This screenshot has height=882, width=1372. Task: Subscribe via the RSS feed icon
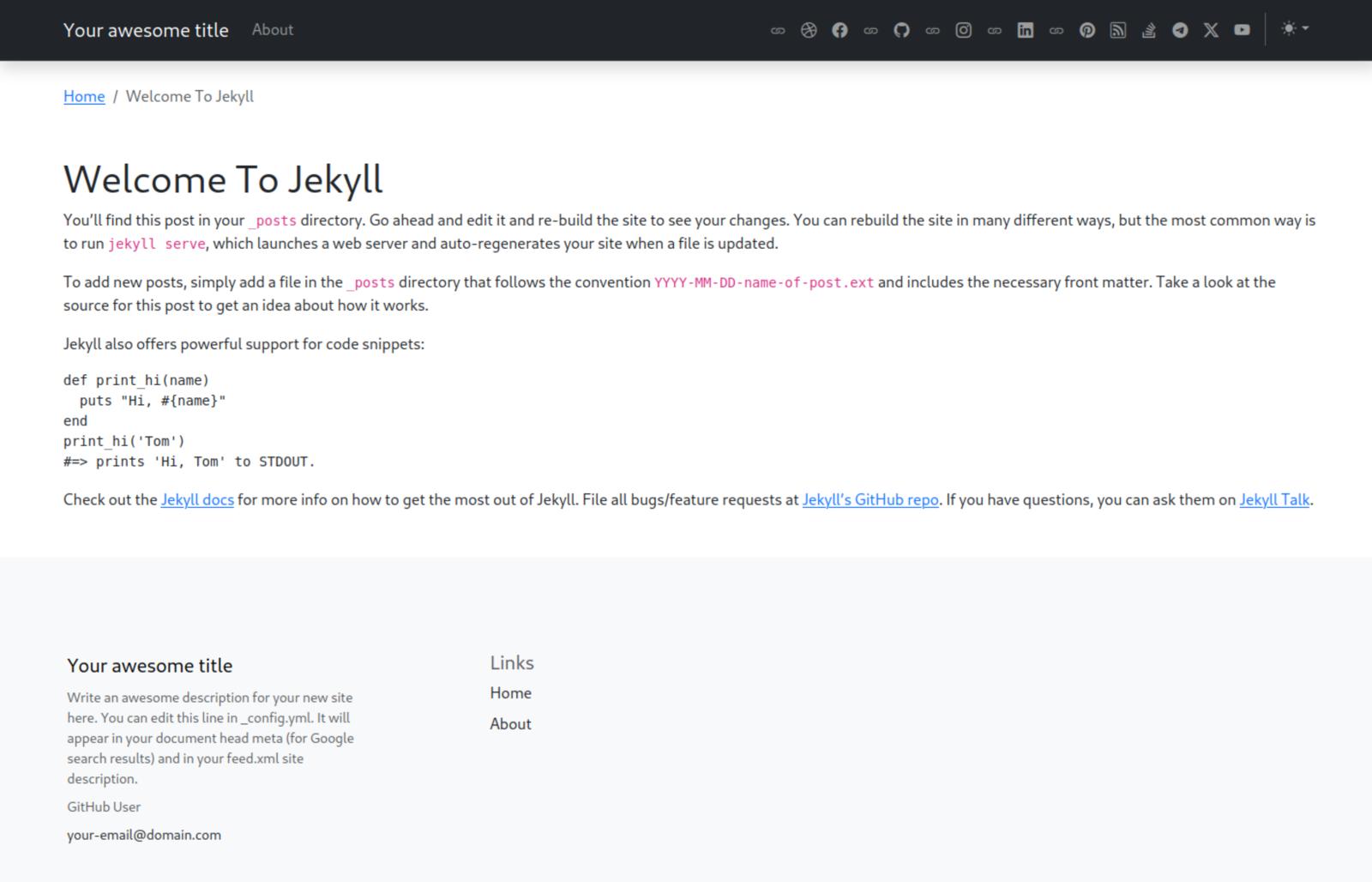coord(1117,29)
